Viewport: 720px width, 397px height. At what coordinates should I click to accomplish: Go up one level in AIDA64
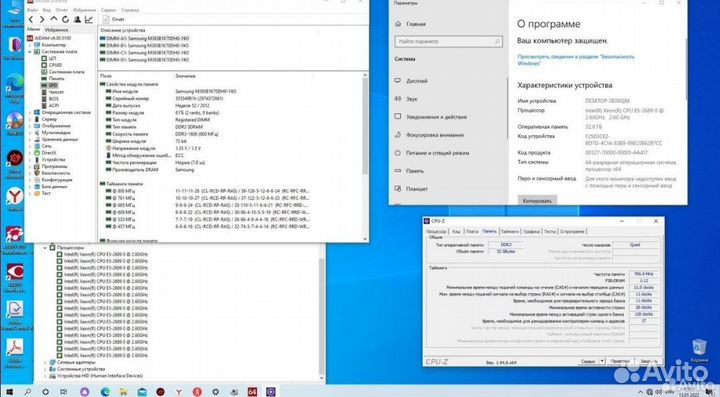coord(54,19)
